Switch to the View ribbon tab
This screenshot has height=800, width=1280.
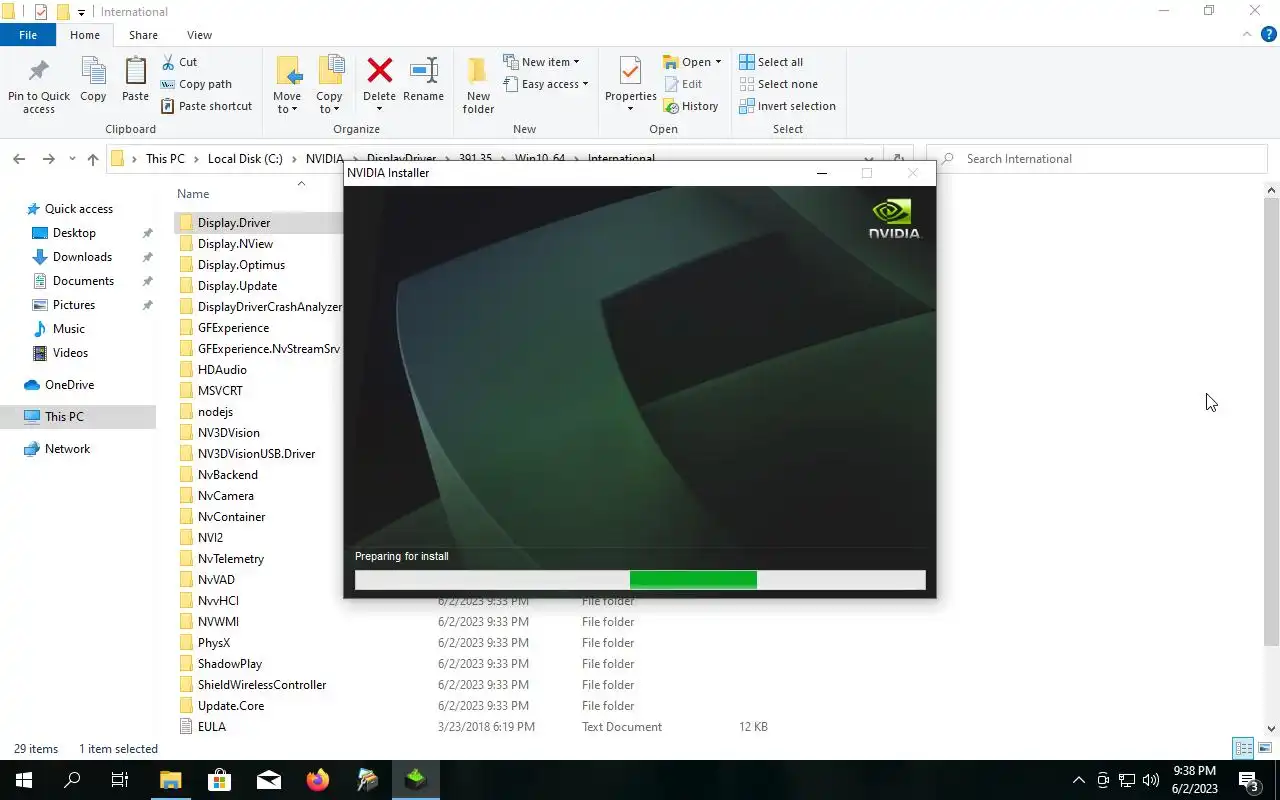click(199, 35)
